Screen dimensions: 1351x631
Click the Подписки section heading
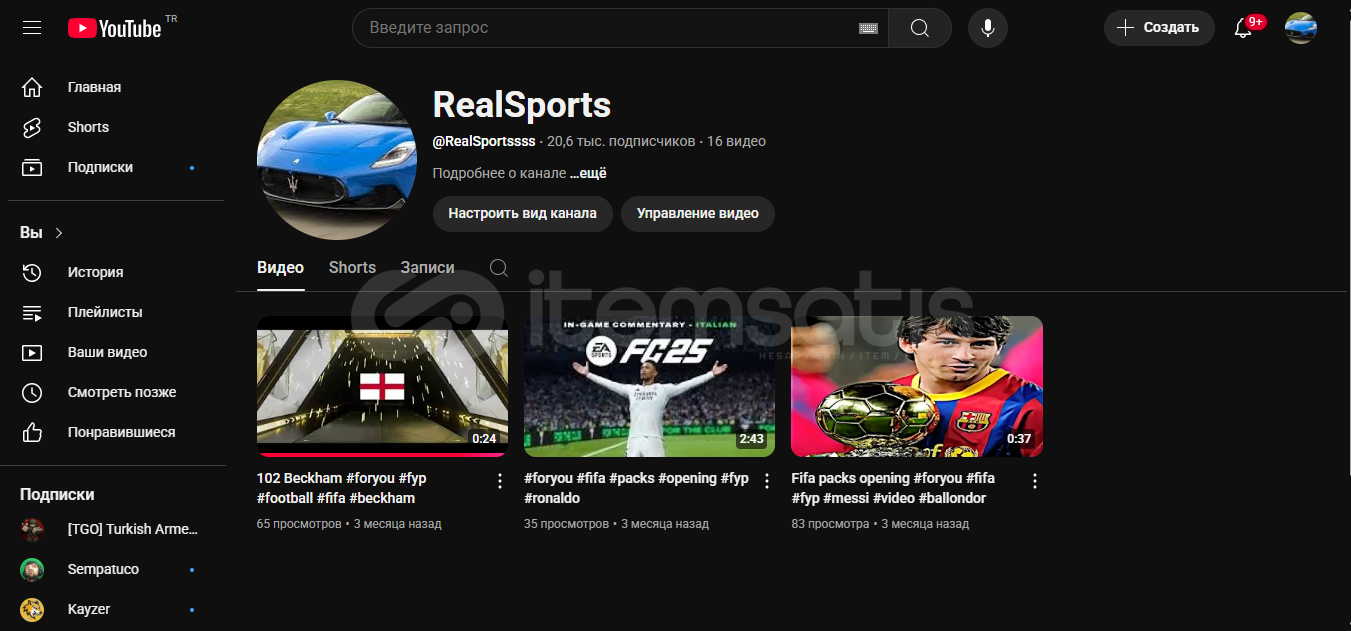[x=57, y=494]
